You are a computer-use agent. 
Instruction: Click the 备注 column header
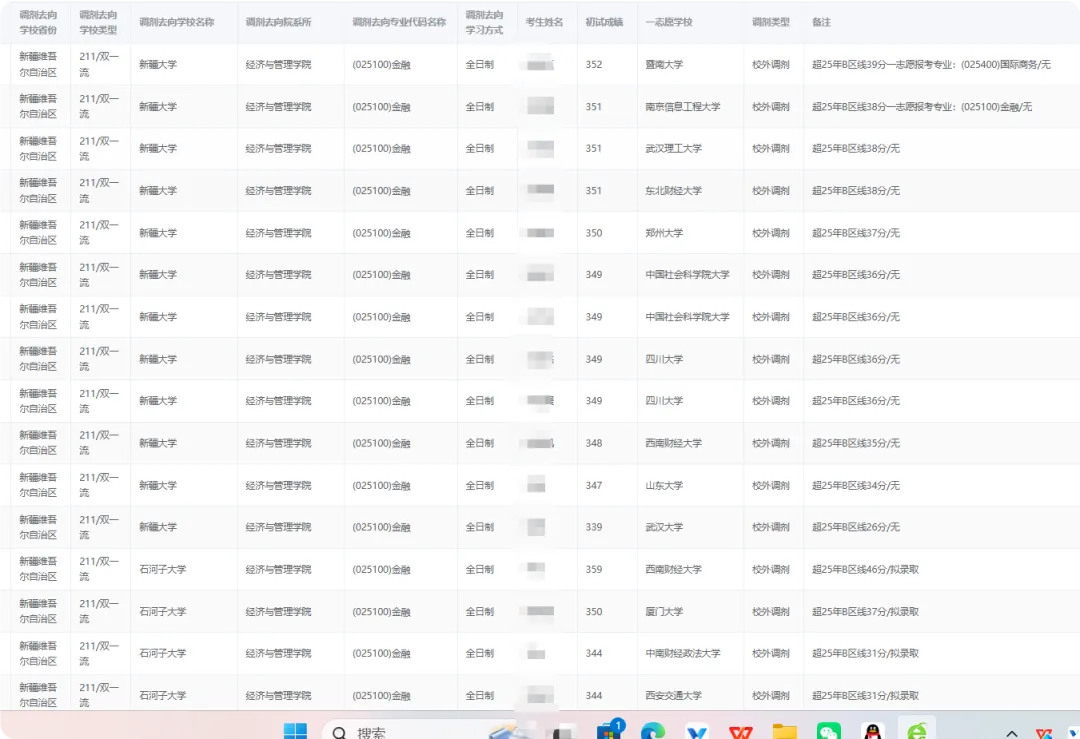(821, 22)
